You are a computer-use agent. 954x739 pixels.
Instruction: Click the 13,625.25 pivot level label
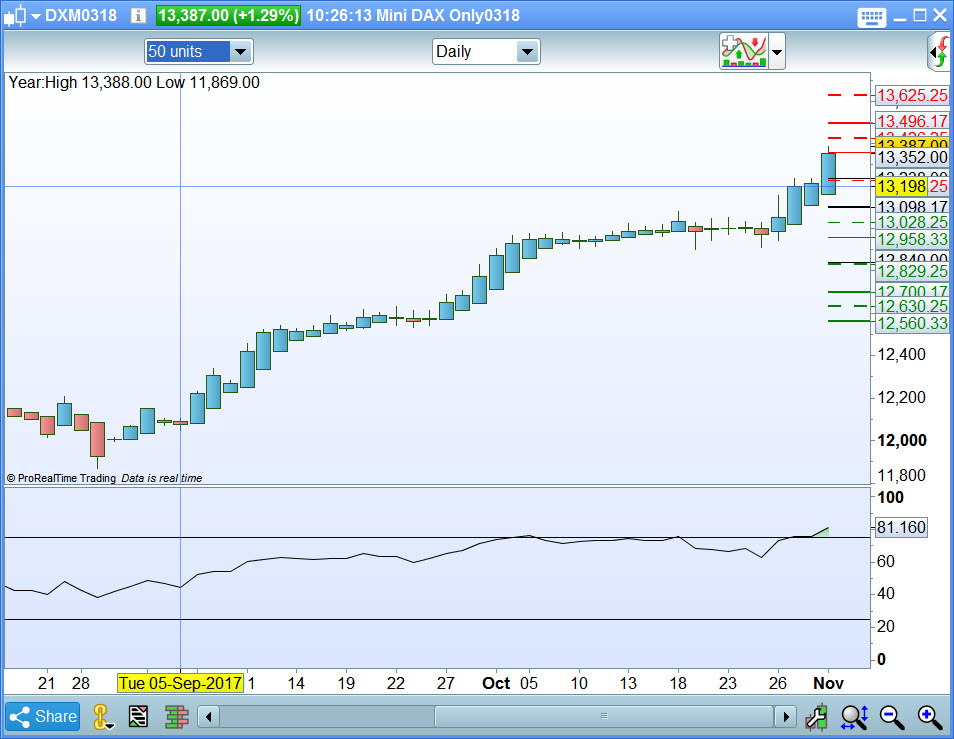[912, 95]
